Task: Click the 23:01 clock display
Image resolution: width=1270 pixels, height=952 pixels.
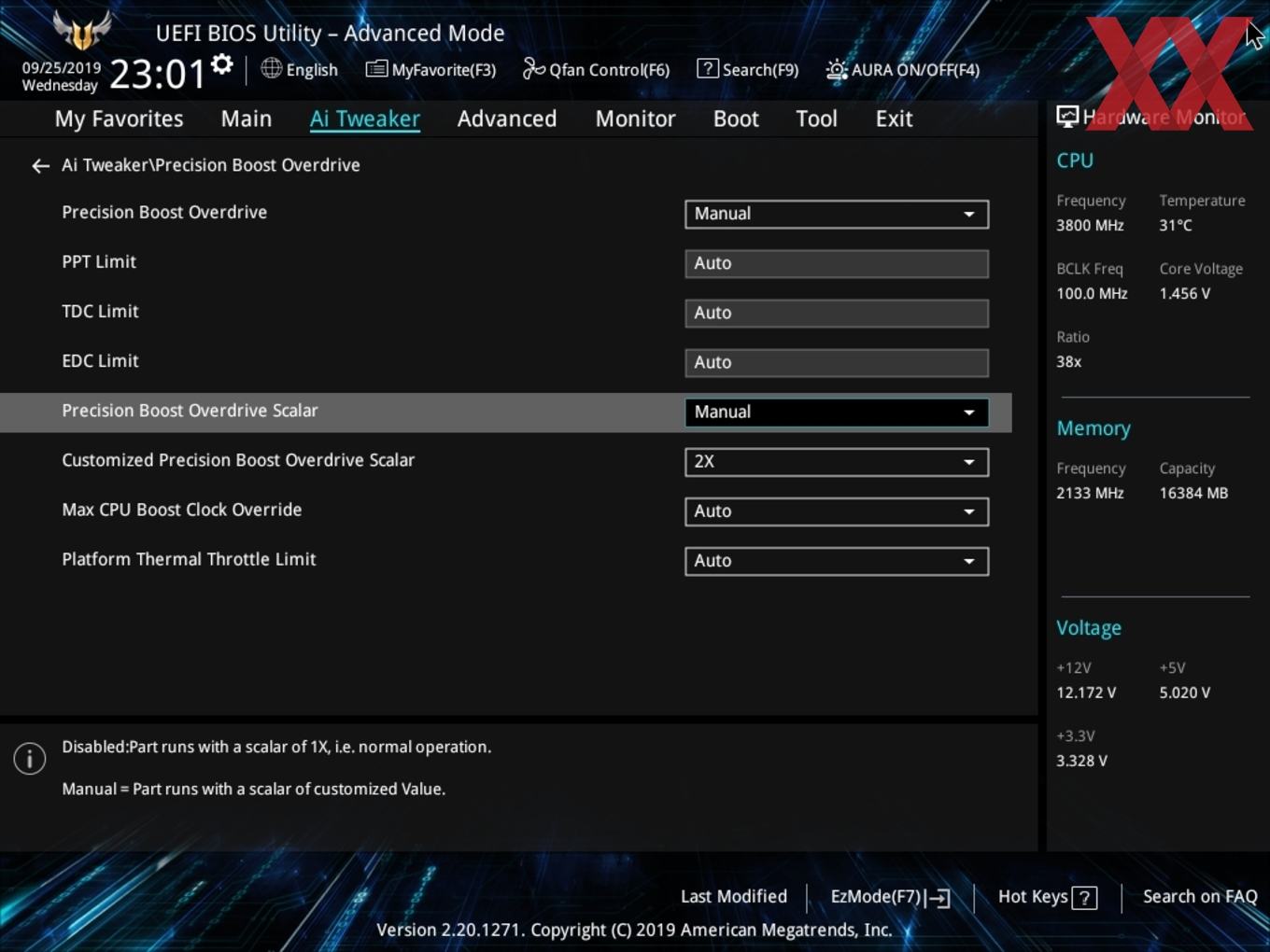Action: tap(157, 74)
